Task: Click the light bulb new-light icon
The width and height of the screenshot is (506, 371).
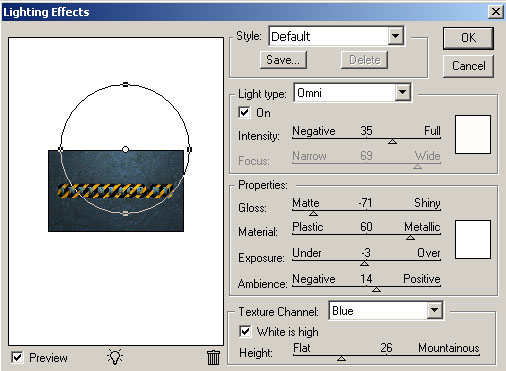Action: tap(115, 357)
